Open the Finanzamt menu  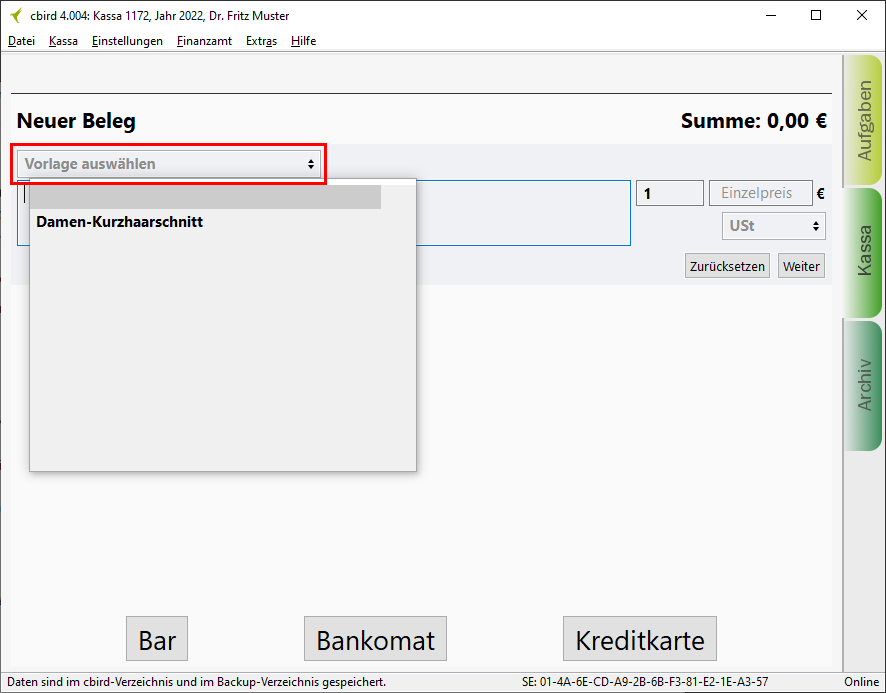204,41
